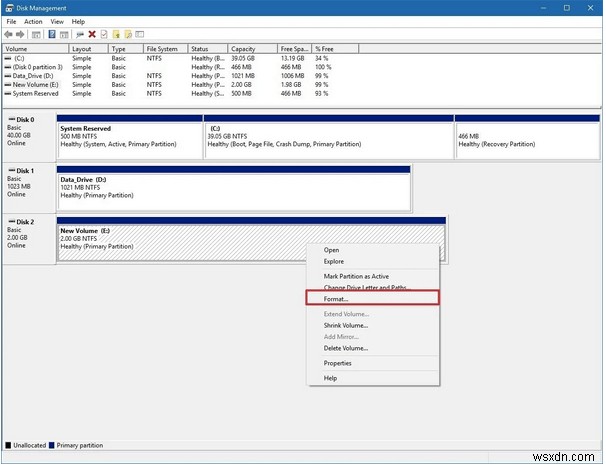Click the Disk Management title bar icon
Screen dimensions: 606x467
coord(8,7)
